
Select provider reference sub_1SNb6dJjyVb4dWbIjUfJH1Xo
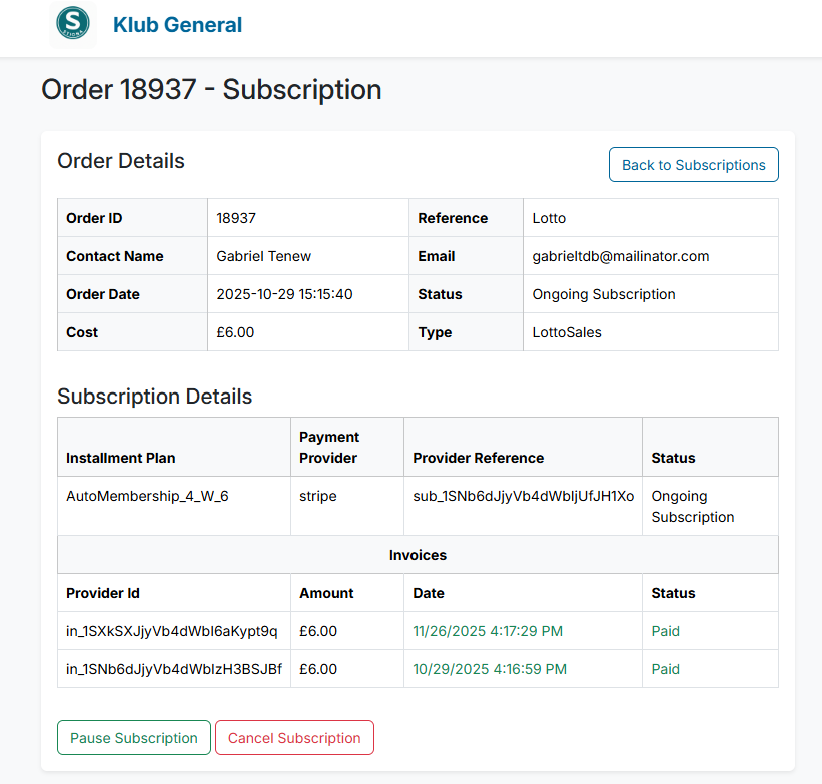524,496
